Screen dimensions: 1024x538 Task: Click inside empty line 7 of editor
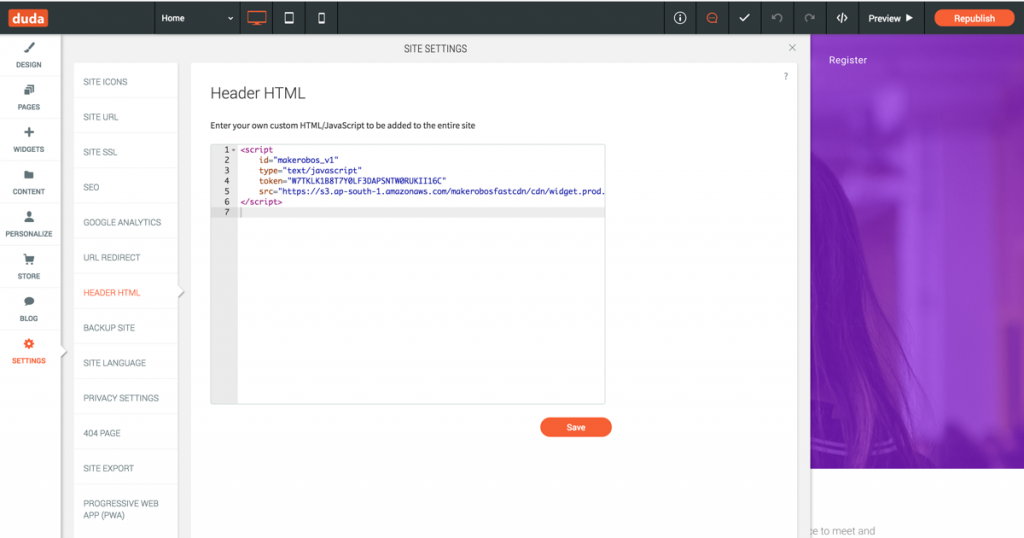[x=421, y=212]
